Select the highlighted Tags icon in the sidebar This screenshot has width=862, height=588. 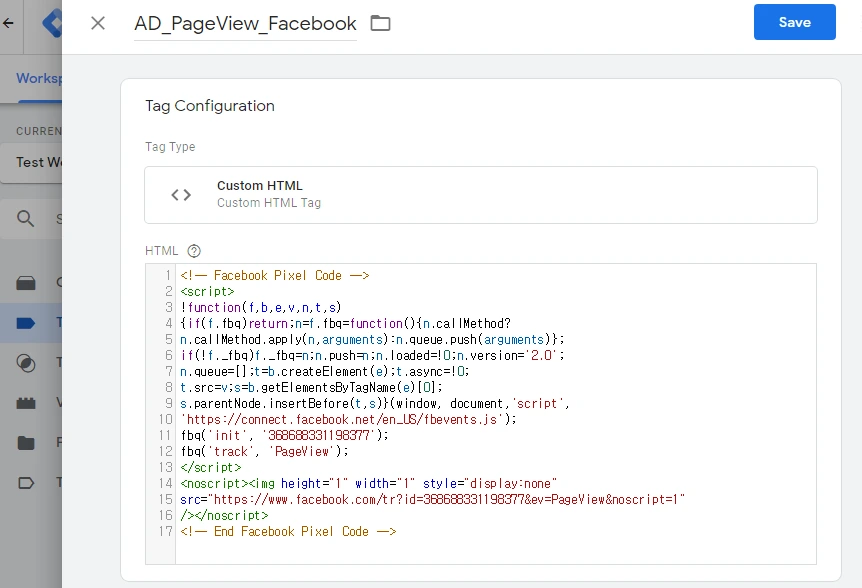coord(26,322)
